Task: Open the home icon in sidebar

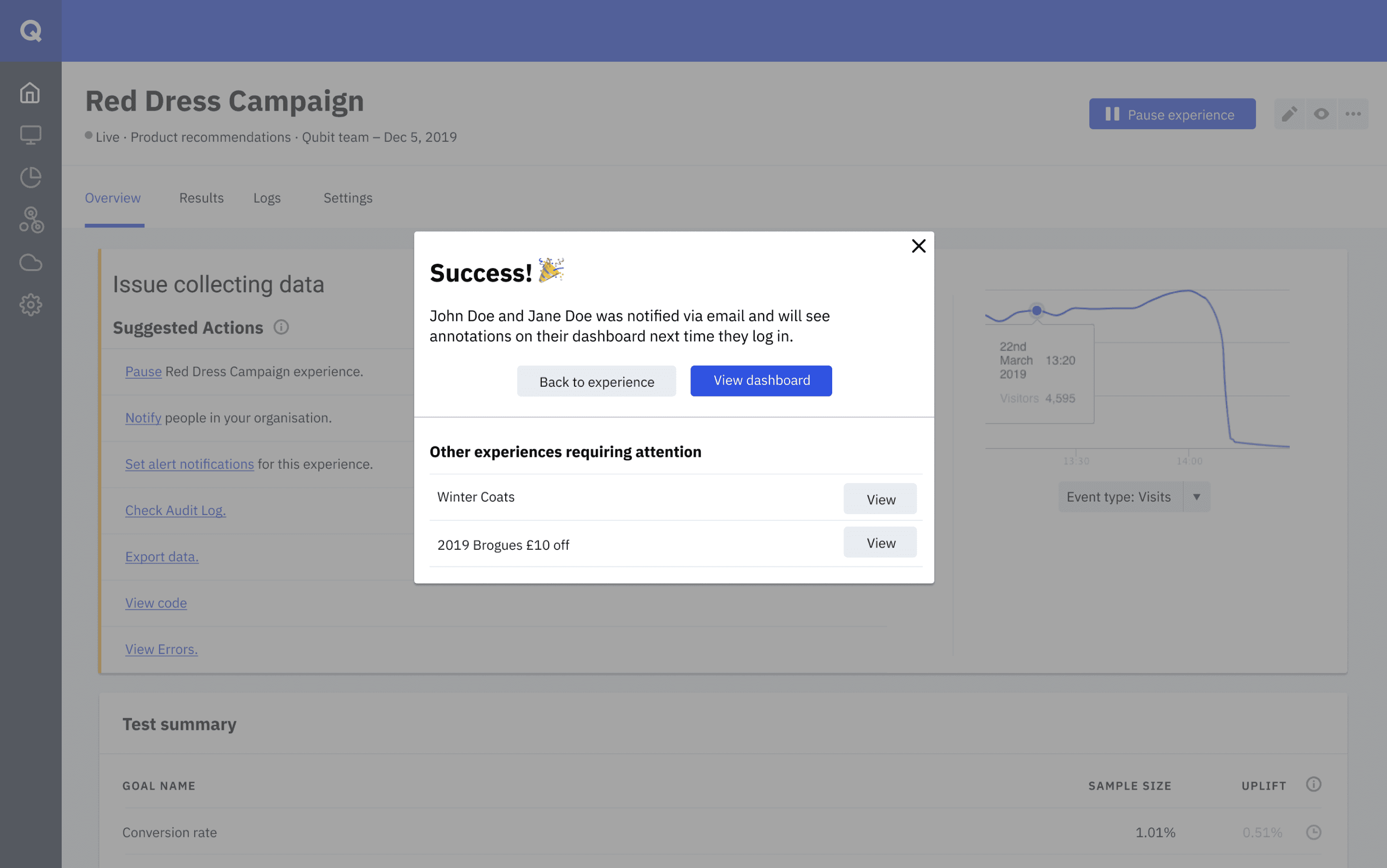Action: [x=31, y=93]
